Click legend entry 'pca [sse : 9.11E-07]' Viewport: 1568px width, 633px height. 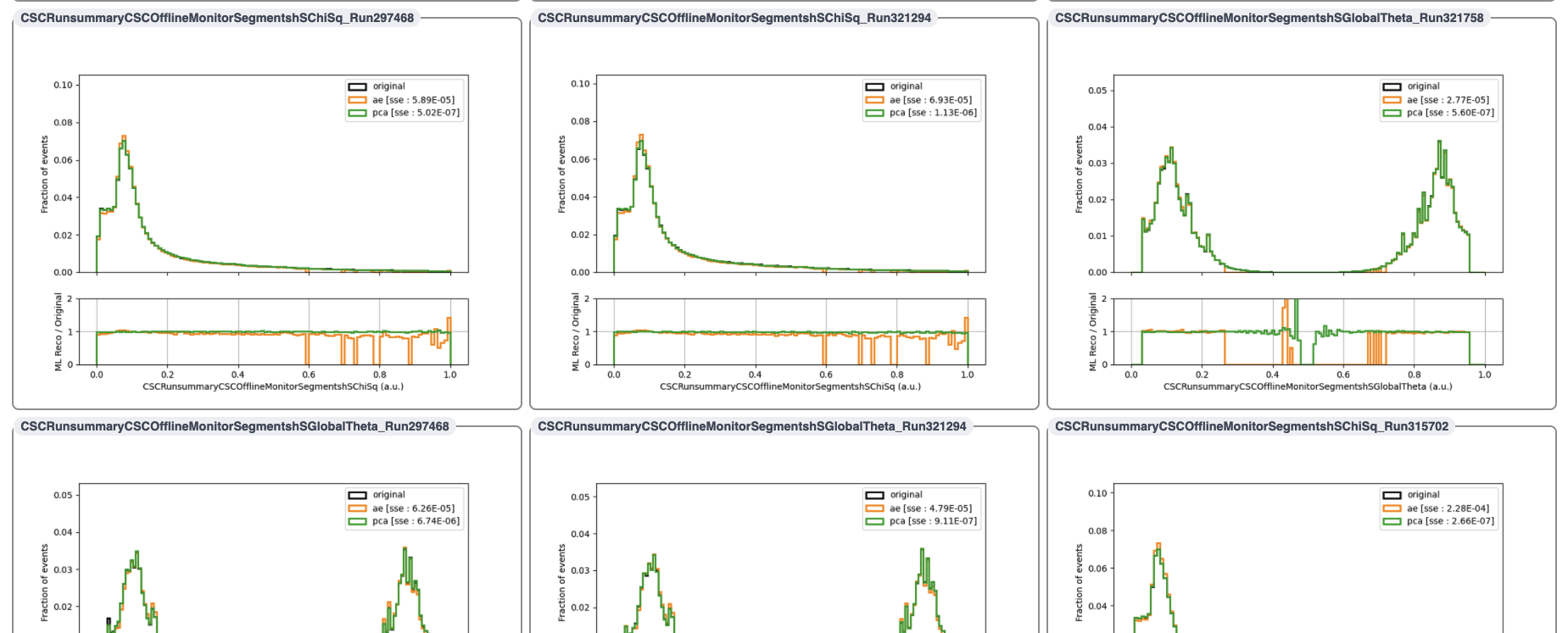[x=933, y=521]
